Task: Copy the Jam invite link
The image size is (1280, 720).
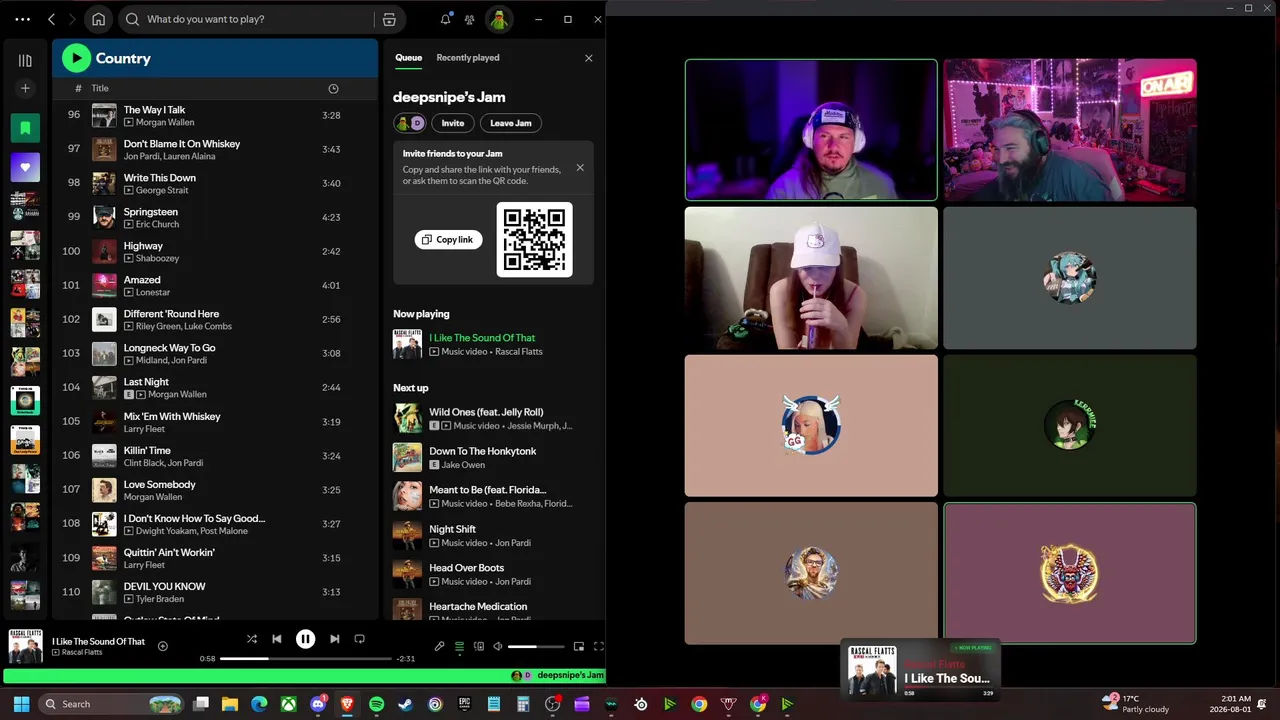Action: pyautogui.click(x=448, y=239)
